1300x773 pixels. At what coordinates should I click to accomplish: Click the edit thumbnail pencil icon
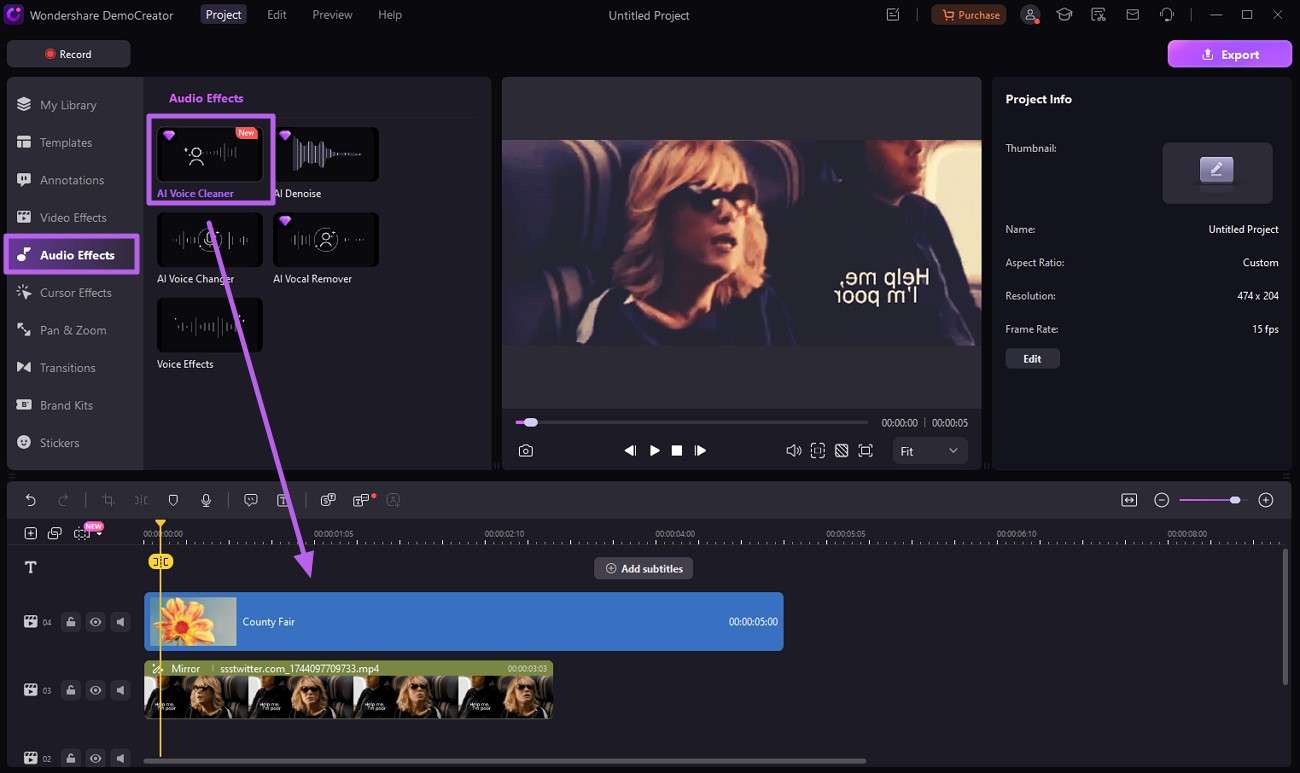[x=1217, y=169]
